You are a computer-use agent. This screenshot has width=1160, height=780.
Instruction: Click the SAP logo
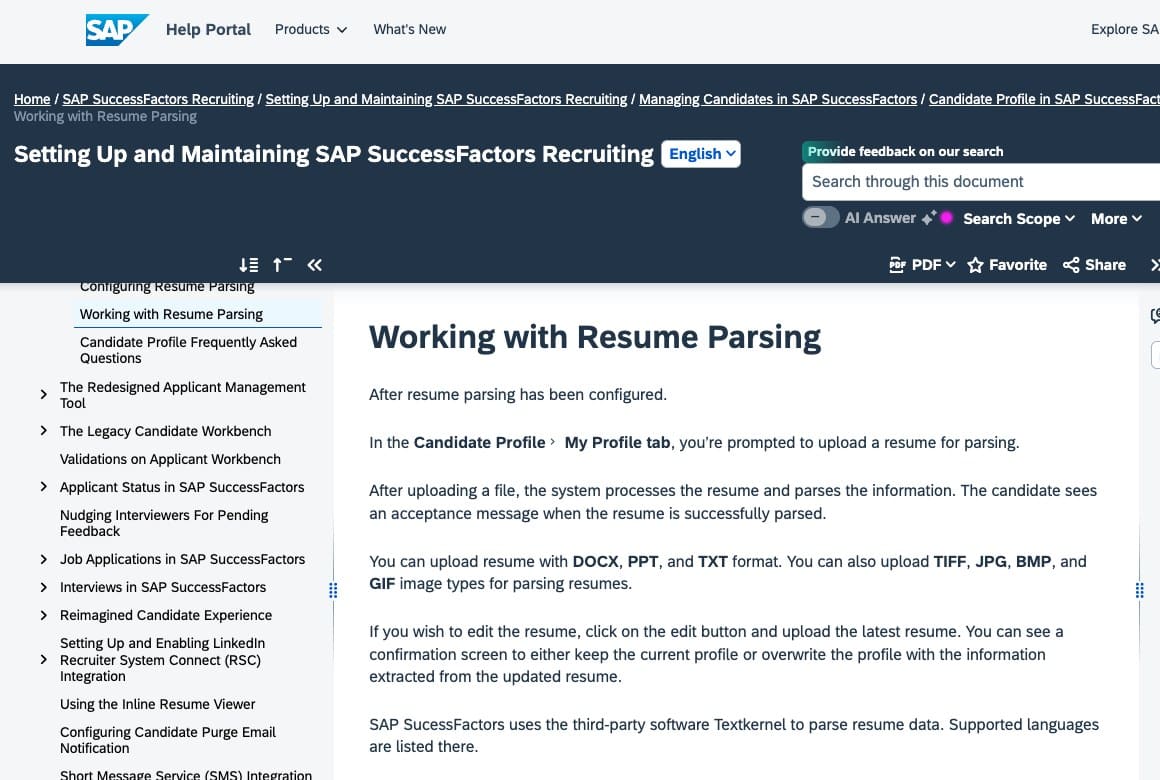(x=117, y=30)
